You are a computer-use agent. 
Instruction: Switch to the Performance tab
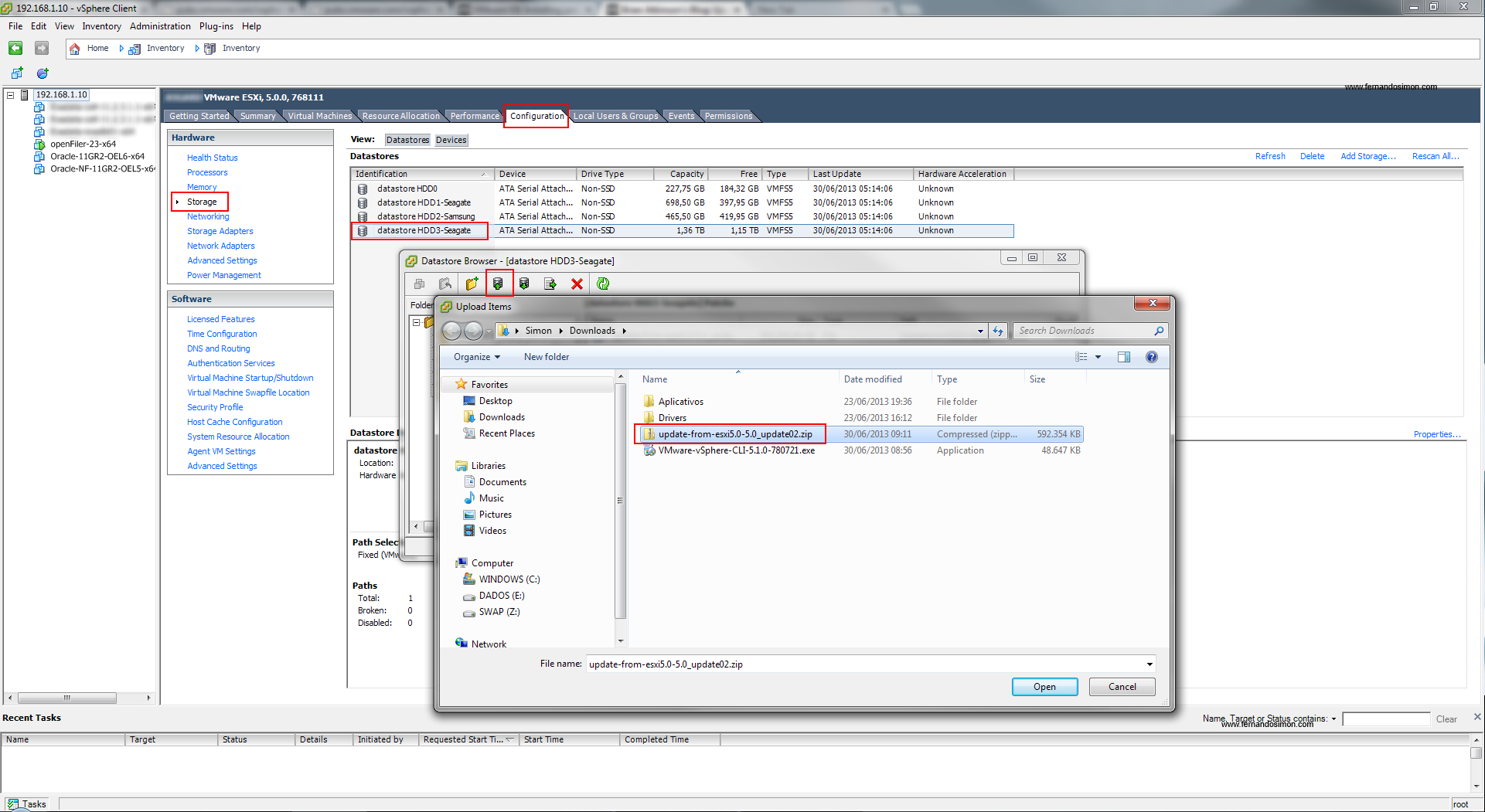point(475,116)
